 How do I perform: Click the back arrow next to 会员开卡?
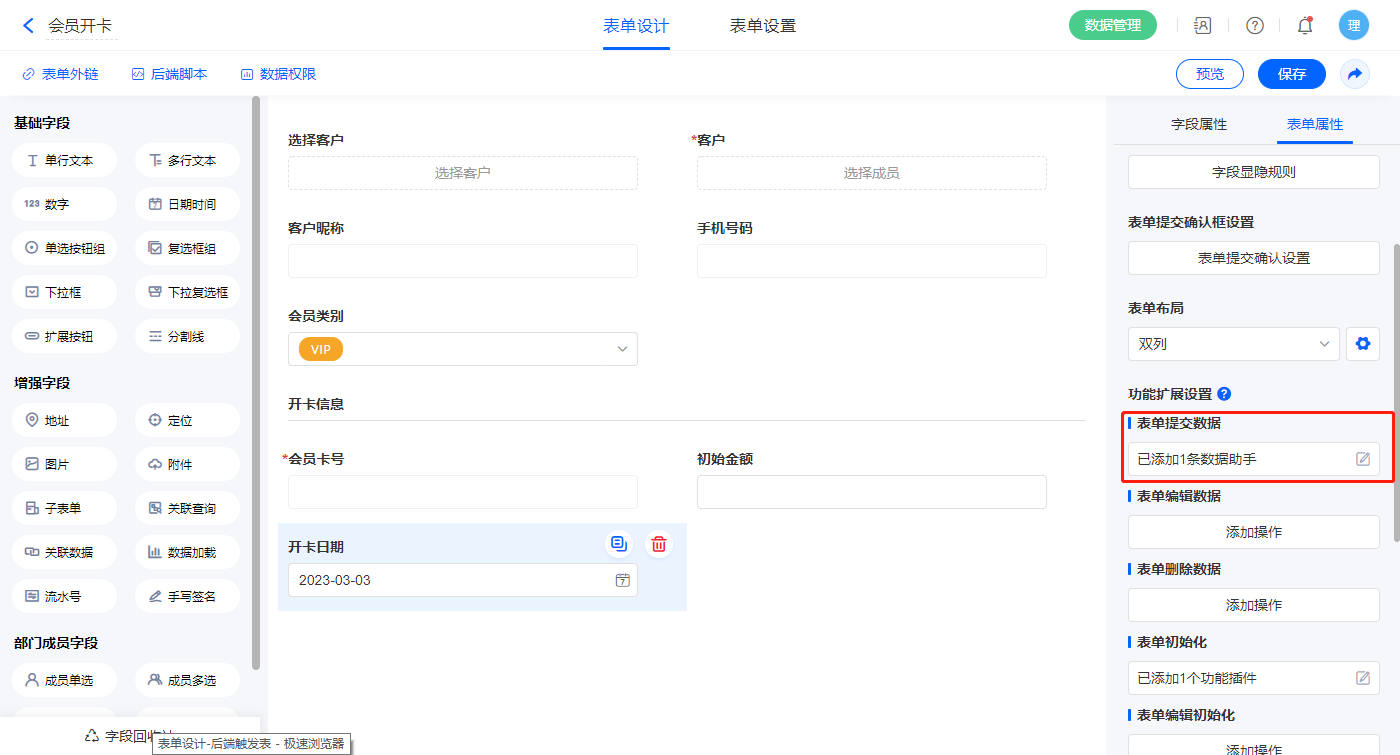pos(28,26)
